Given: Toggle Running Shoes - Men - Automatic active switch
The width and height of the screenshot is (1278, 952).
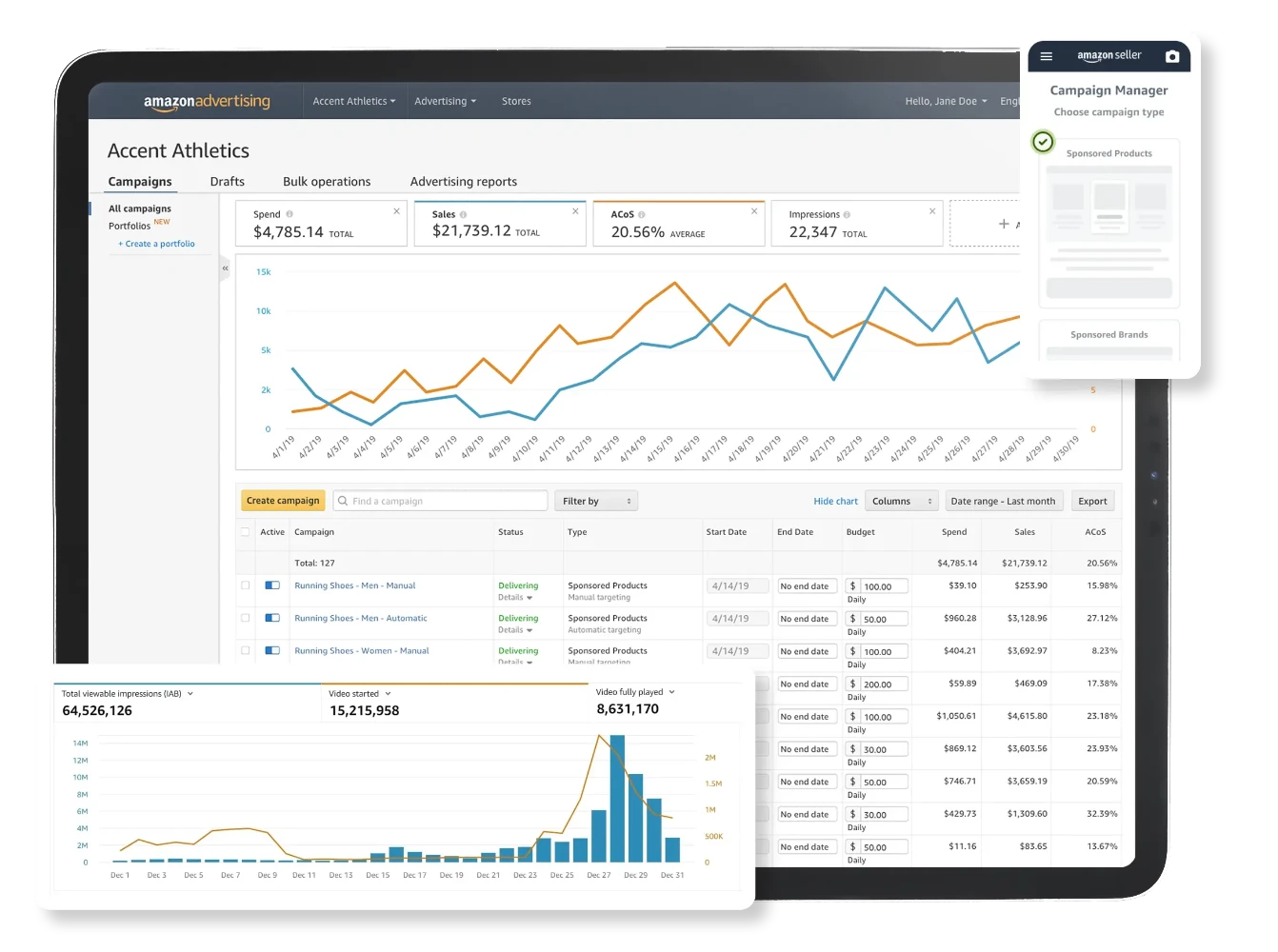Looking at the screenshot, I should [272, 618].
